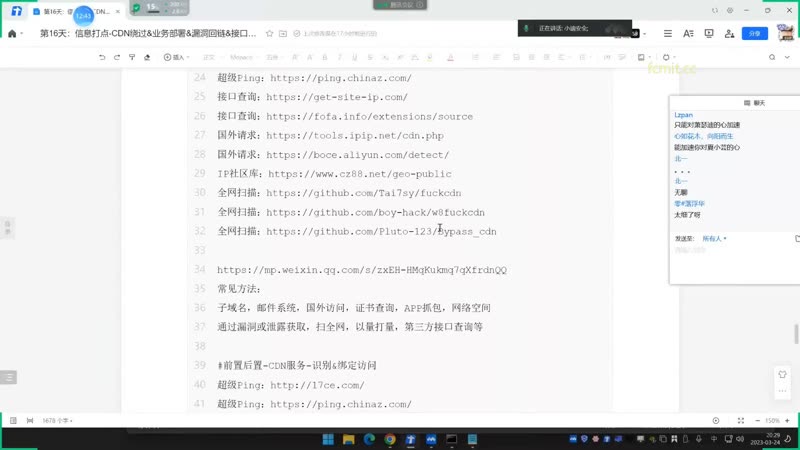Open the github Tai7sy/fuckcdn link
Viewport: 800px width, 450px height.
click(x=364, y=193)
